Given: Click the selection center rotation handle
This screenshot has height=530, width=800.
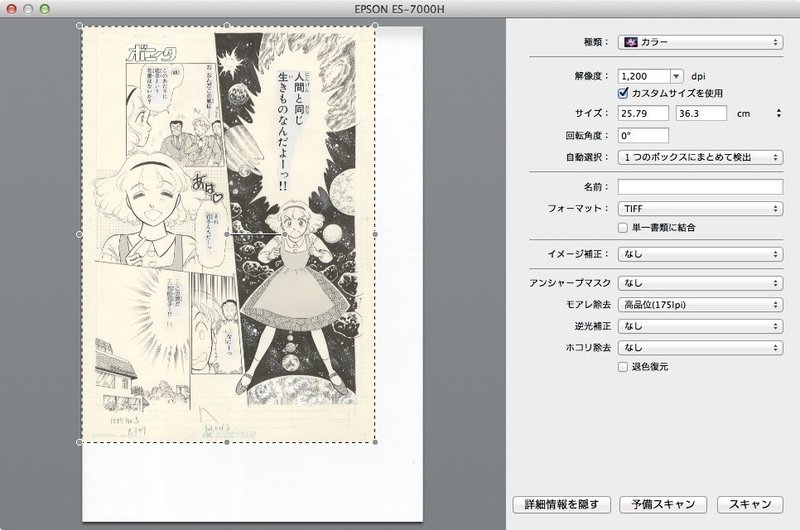Looking at the screenshot, I should (227, 234).
